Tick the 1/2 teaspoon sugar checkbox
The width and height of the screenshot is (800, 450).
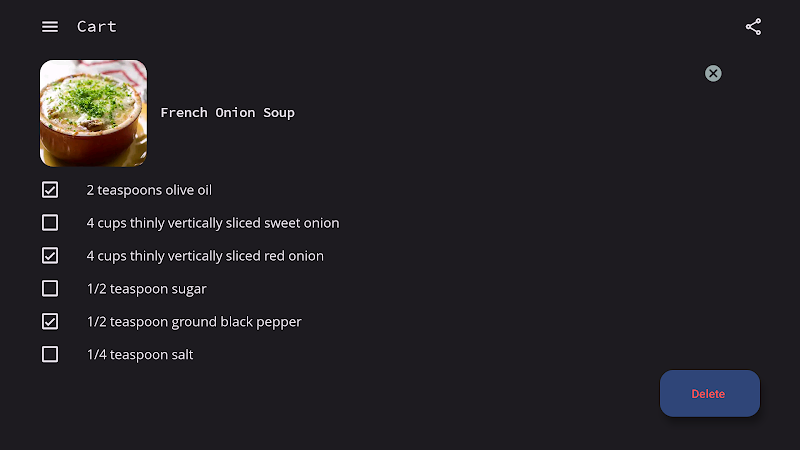[50, 288]
